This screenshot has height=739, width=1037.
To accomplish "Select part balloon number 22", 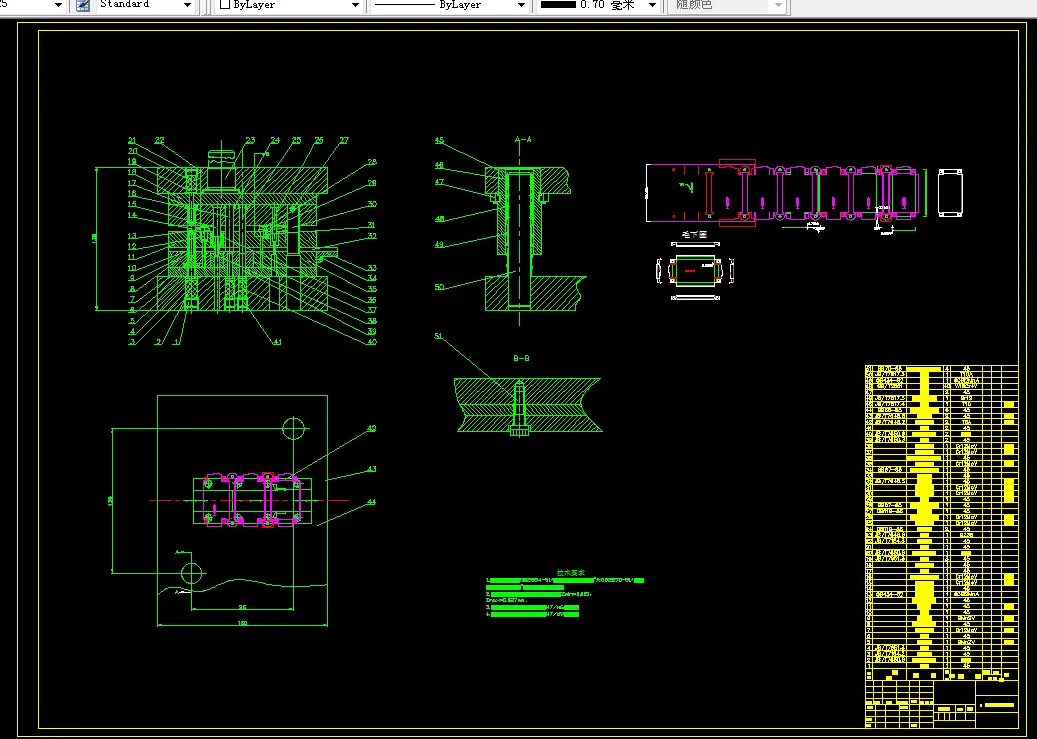I will click(x=159, y=140).
